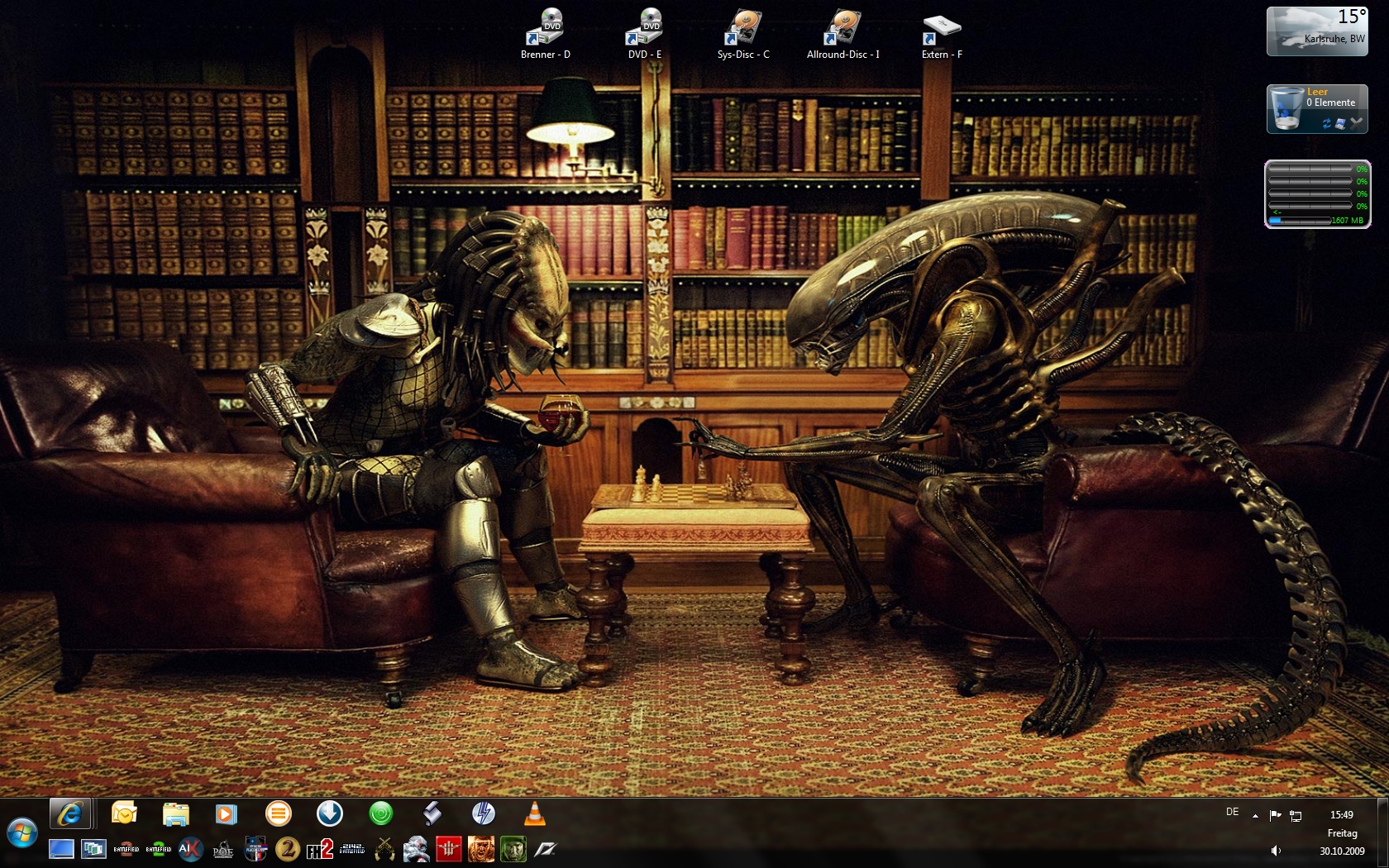
Task: Click the Show Desktop strip beside the clock
Action: point(1382,833)
